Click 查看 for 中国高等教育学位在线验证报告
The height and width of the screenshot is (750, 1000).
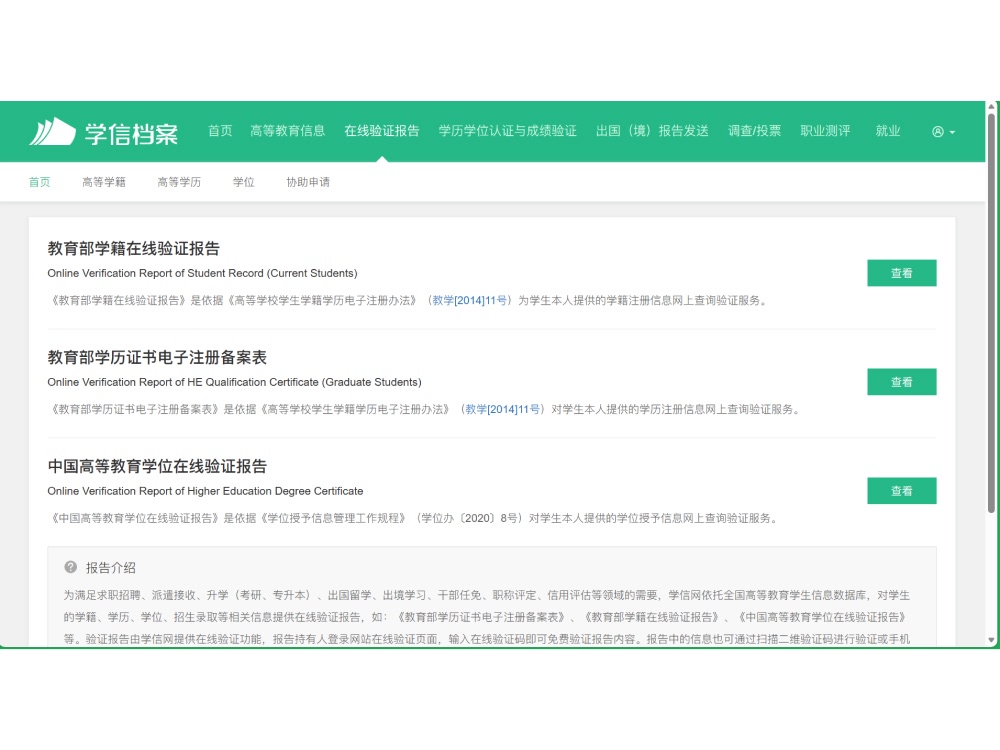click(902, 491)
